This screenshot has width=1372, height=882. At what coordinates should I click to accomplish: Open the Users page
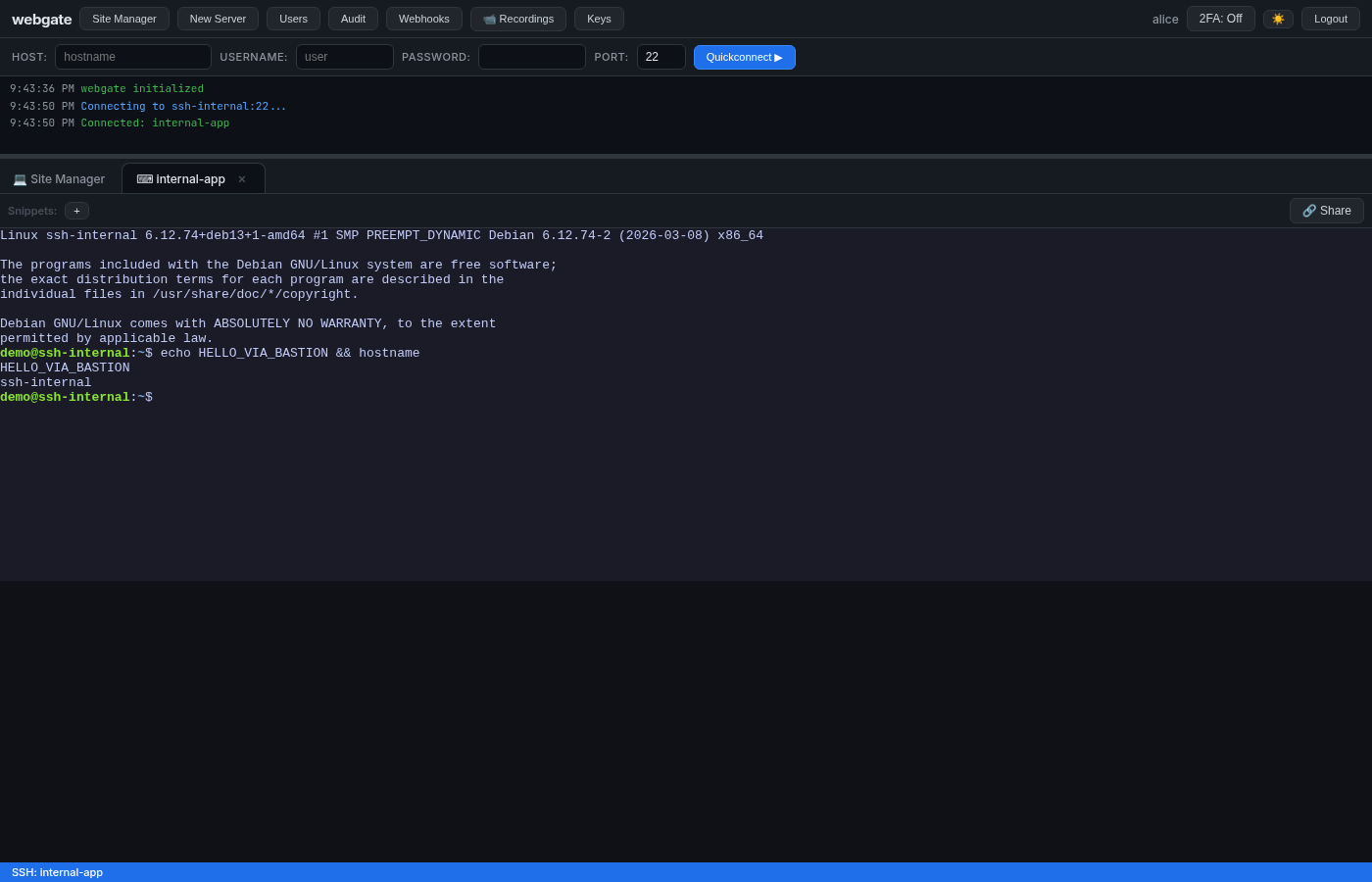click(x=293, y=19)
